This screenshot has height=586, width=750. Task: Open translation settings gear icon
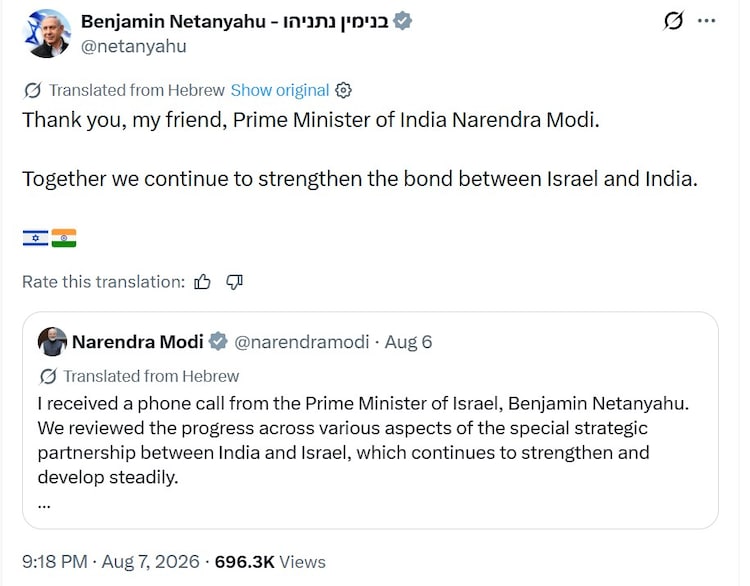pos(343,90)
